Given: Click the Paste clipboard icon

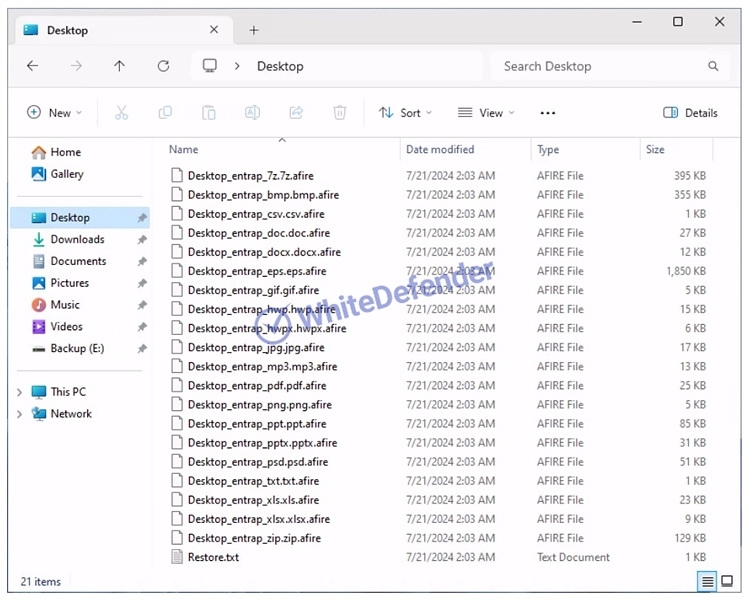Looking at the screenshot, I should [209, 113].
